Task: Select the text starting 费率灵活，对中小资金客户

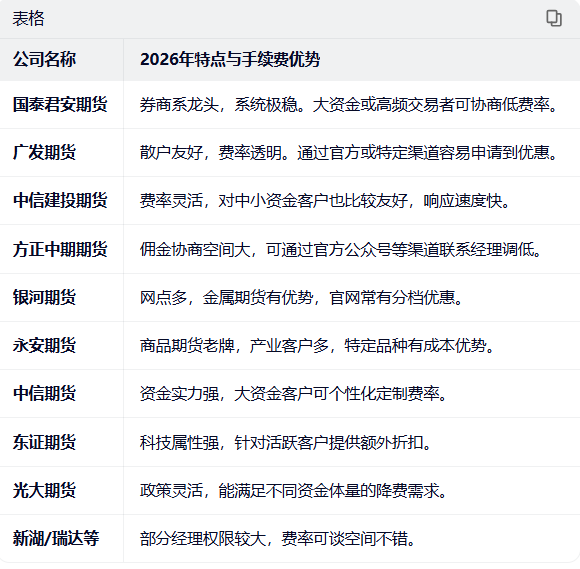Action: coord(325,201)
